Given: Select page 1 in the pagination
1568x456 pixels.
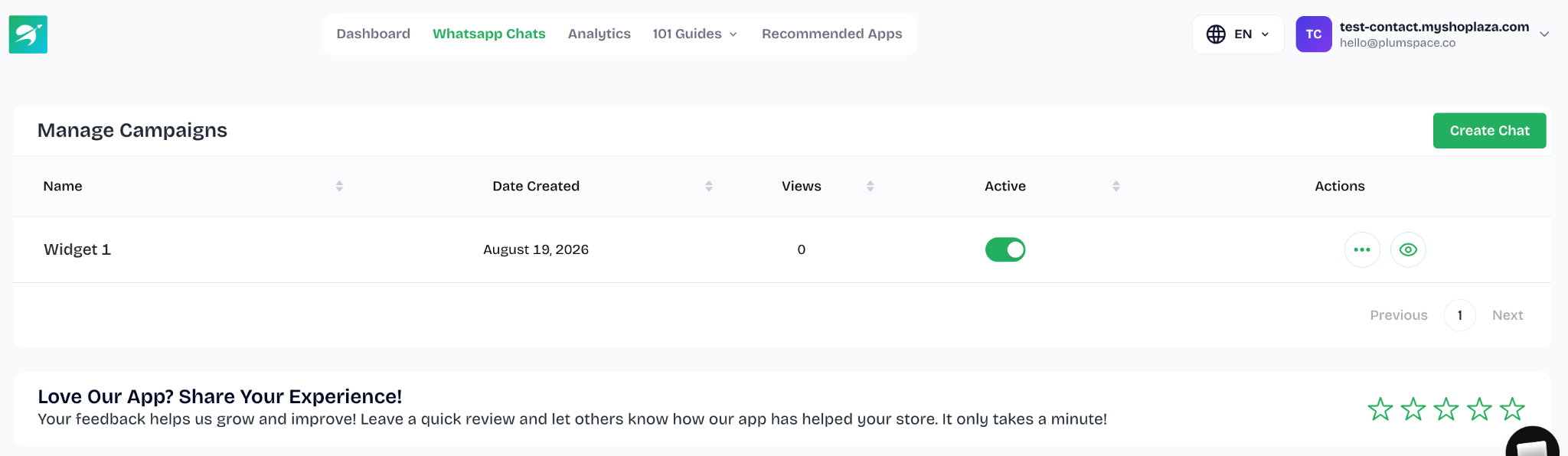Looking at the screenshot, I should [1460, 315].
